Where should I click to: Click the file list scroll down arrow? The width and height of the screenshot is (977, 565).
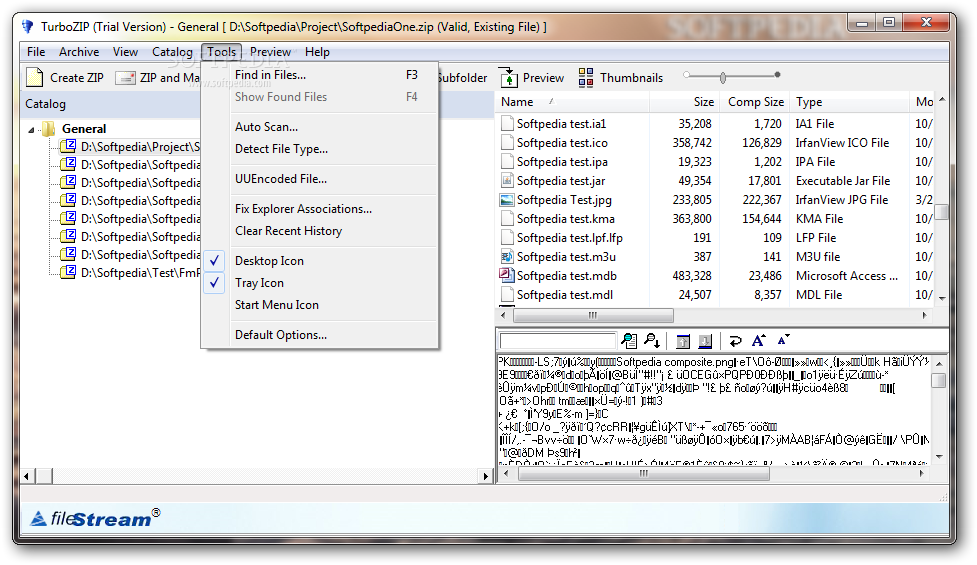click(x=941, y=298)
